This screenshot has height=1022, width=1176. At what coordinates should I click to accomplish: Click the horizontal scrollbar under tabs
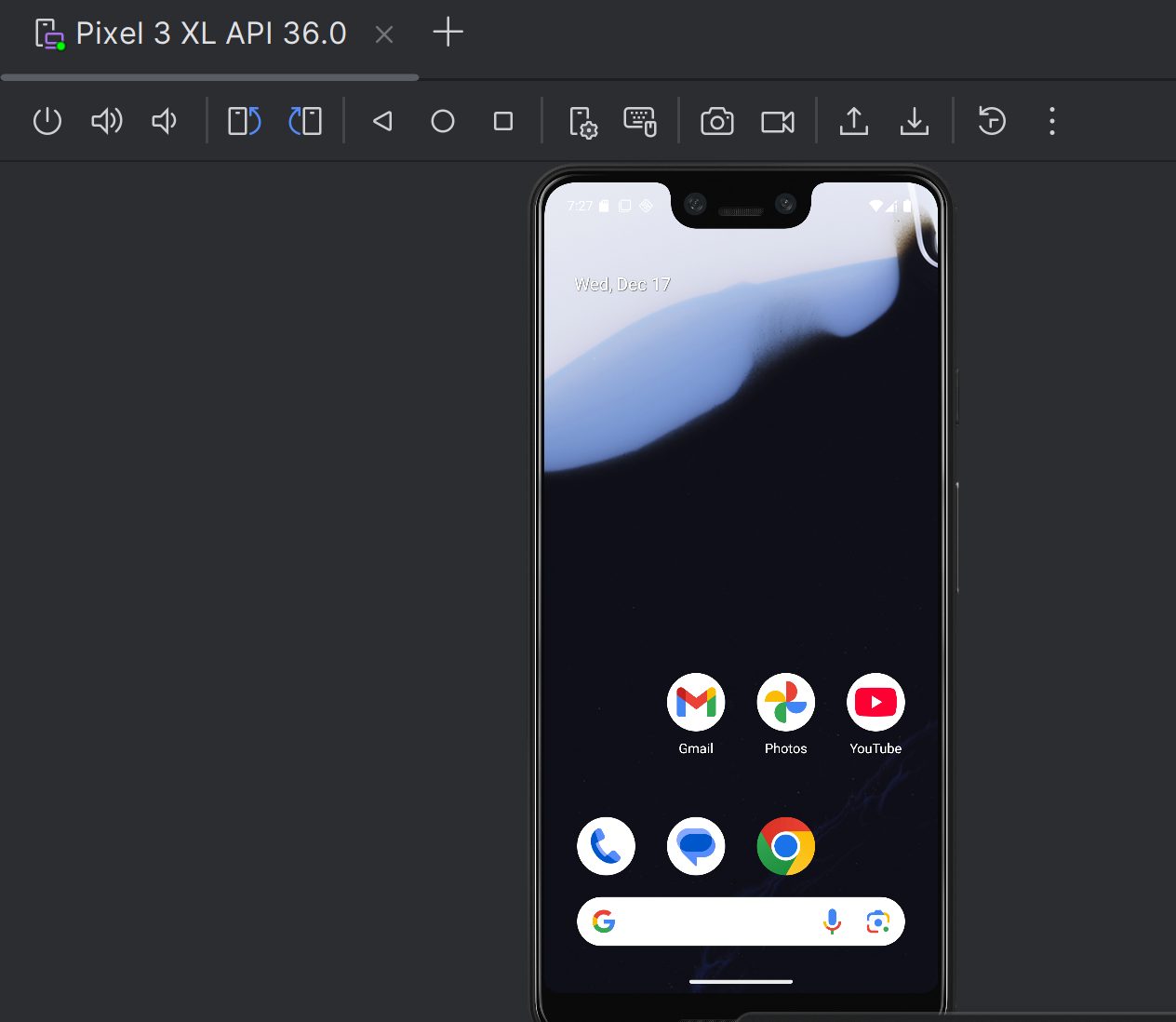pyautogui.click(x=210, y=77)
